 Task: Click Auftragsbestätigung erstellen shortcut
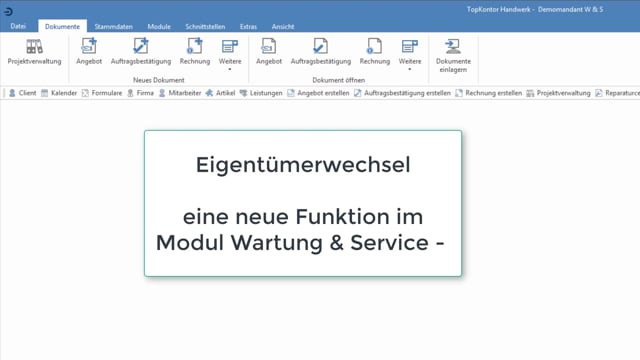(402, 93)
